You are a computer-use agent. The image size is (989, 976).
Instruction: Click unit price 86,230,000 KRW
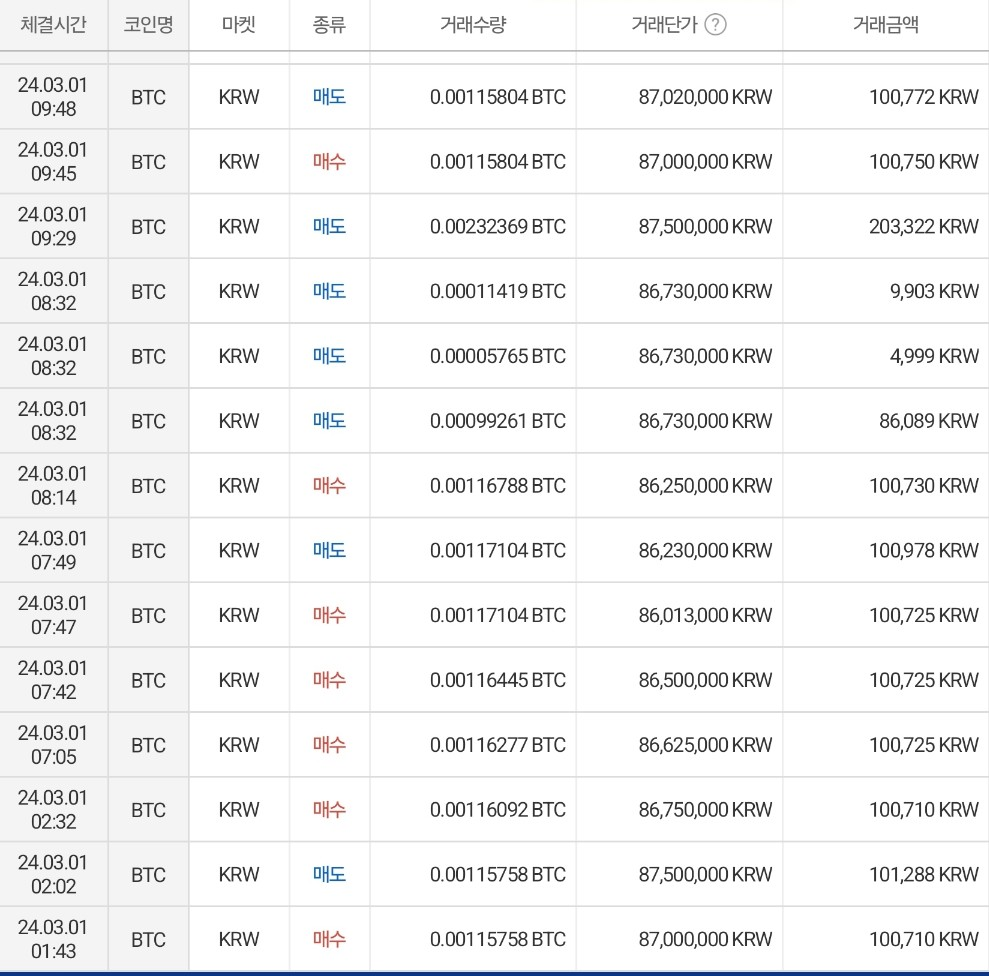pos(705,551)
